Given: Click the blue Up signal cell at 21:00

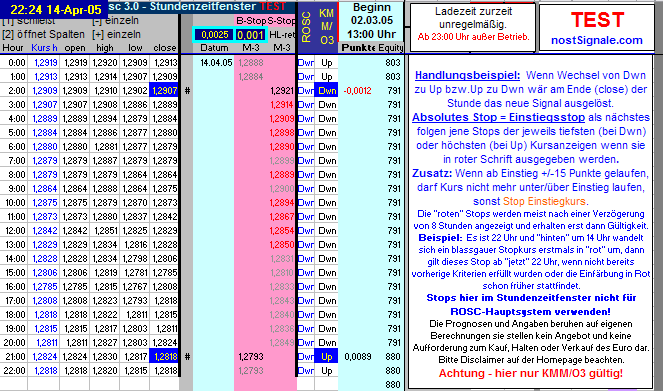Looking at the screenshot, I should [326, 356].
